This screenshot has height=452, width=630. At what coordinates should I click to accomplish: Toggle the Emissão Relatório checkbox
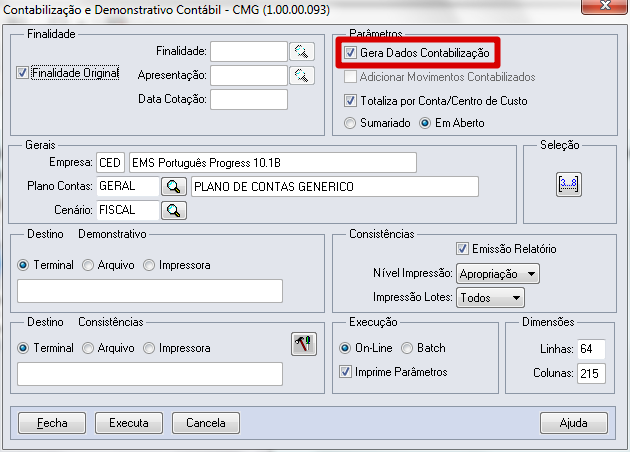pyautogui.click(x=462, y=249)
